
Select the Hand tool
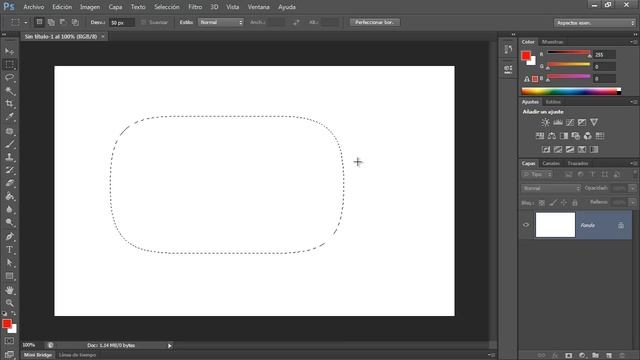9,290
